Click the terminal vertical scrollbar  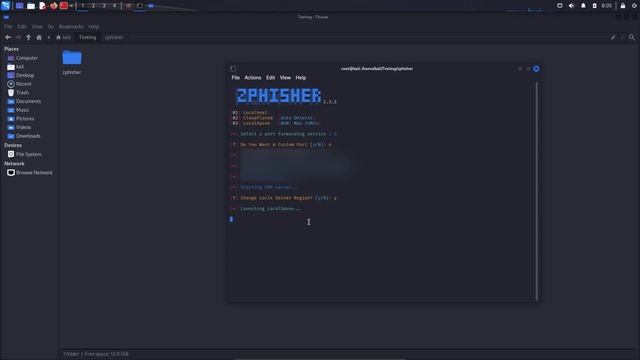536,191
